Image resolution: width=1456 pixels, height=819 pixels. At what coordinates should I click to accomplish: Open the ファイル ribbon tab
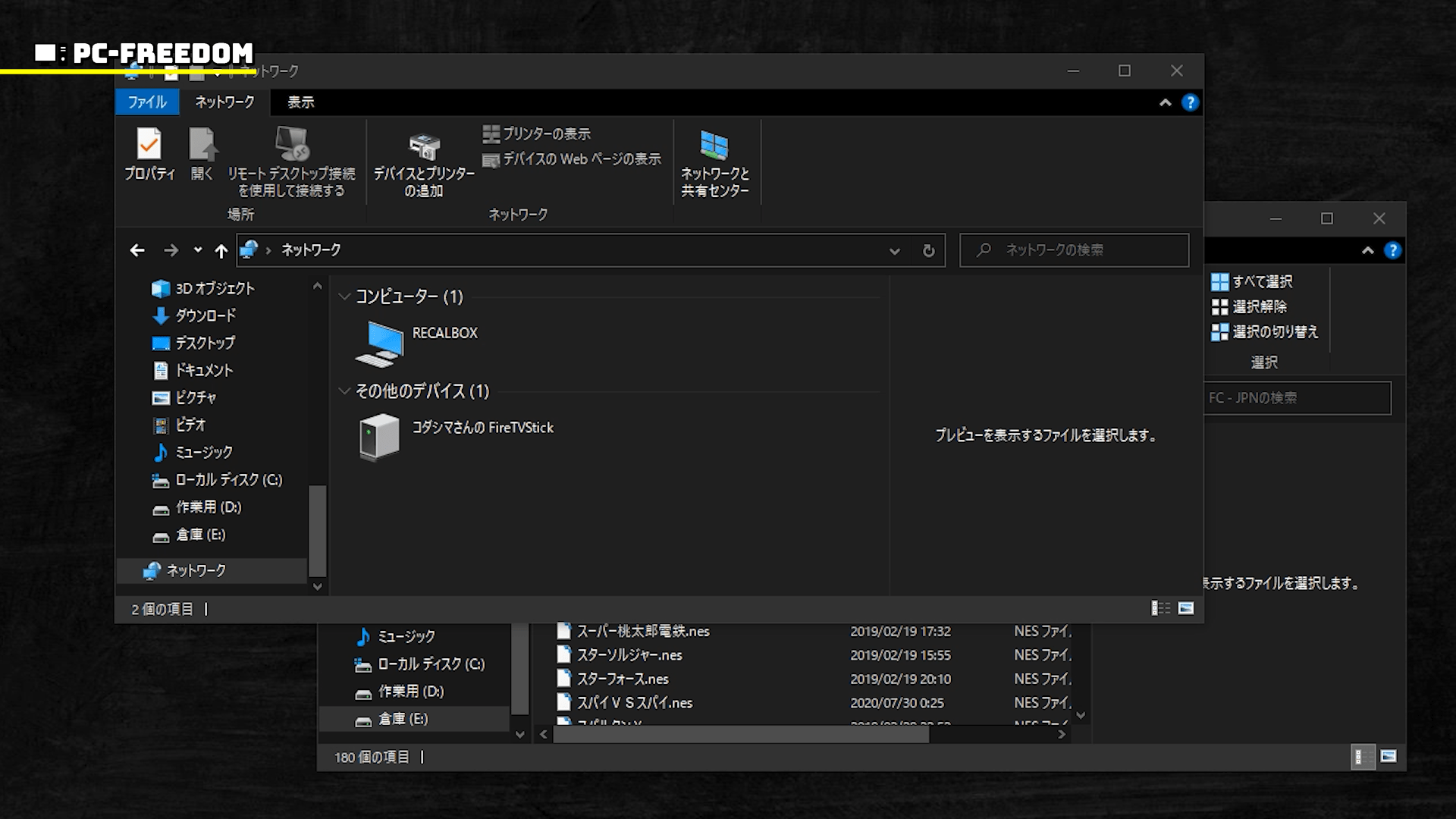point(147,102)
